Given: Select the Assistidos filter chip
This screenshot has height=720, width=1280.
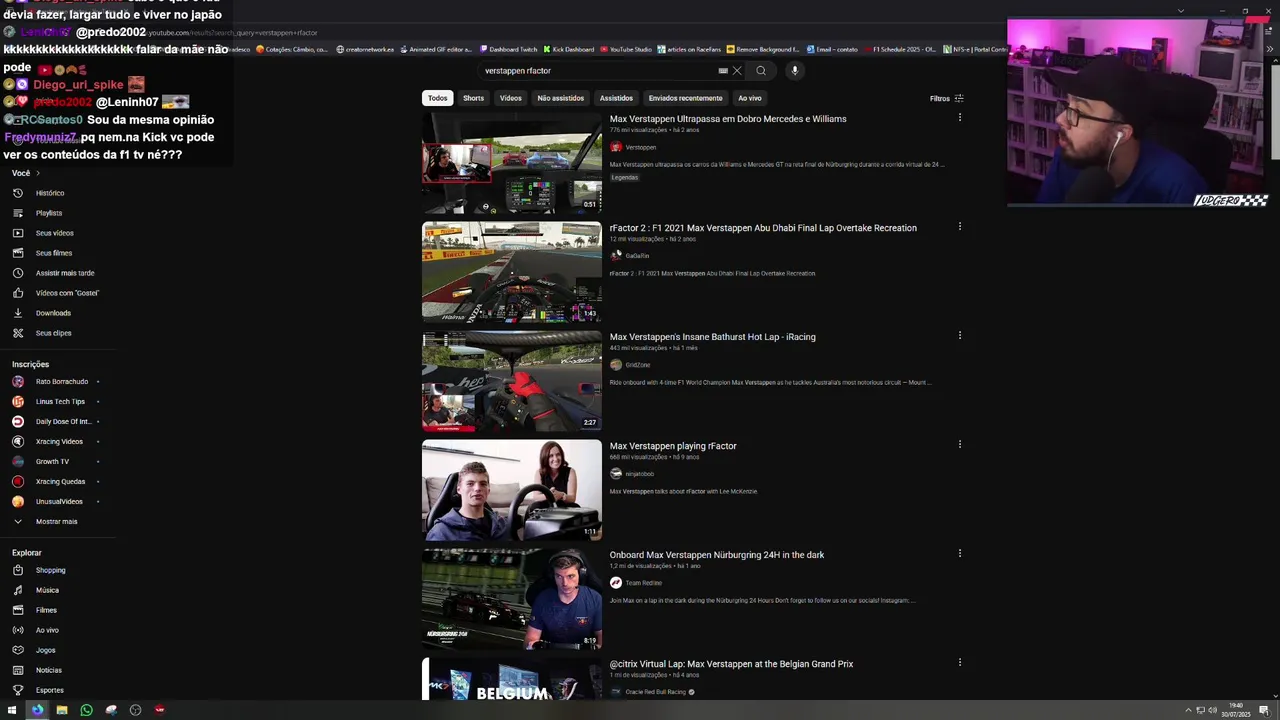Looking at the screenshot, I should click(x=616, y=98).
